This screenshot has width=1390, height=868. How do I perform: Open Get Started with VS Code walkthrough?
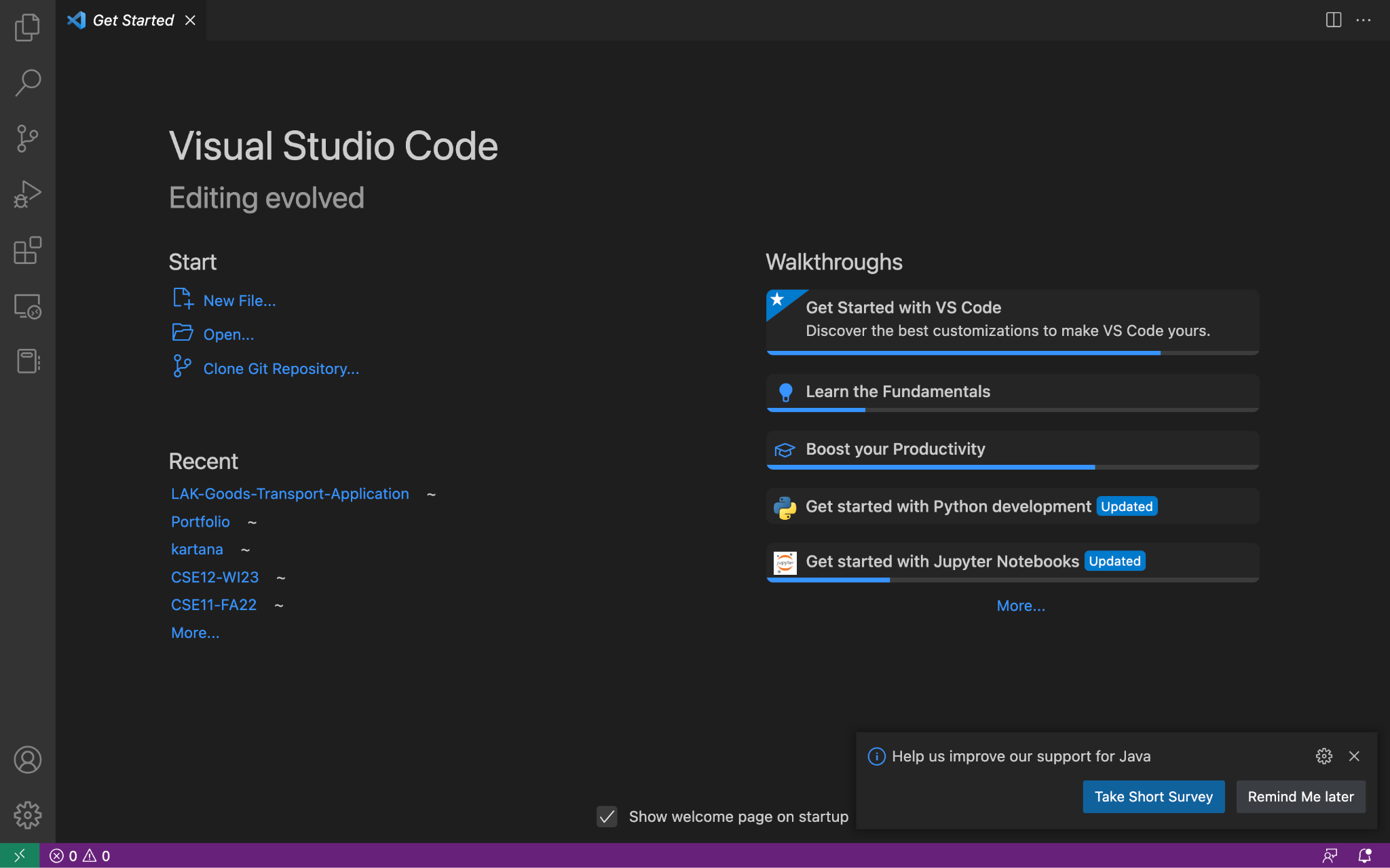point(1013,322)
